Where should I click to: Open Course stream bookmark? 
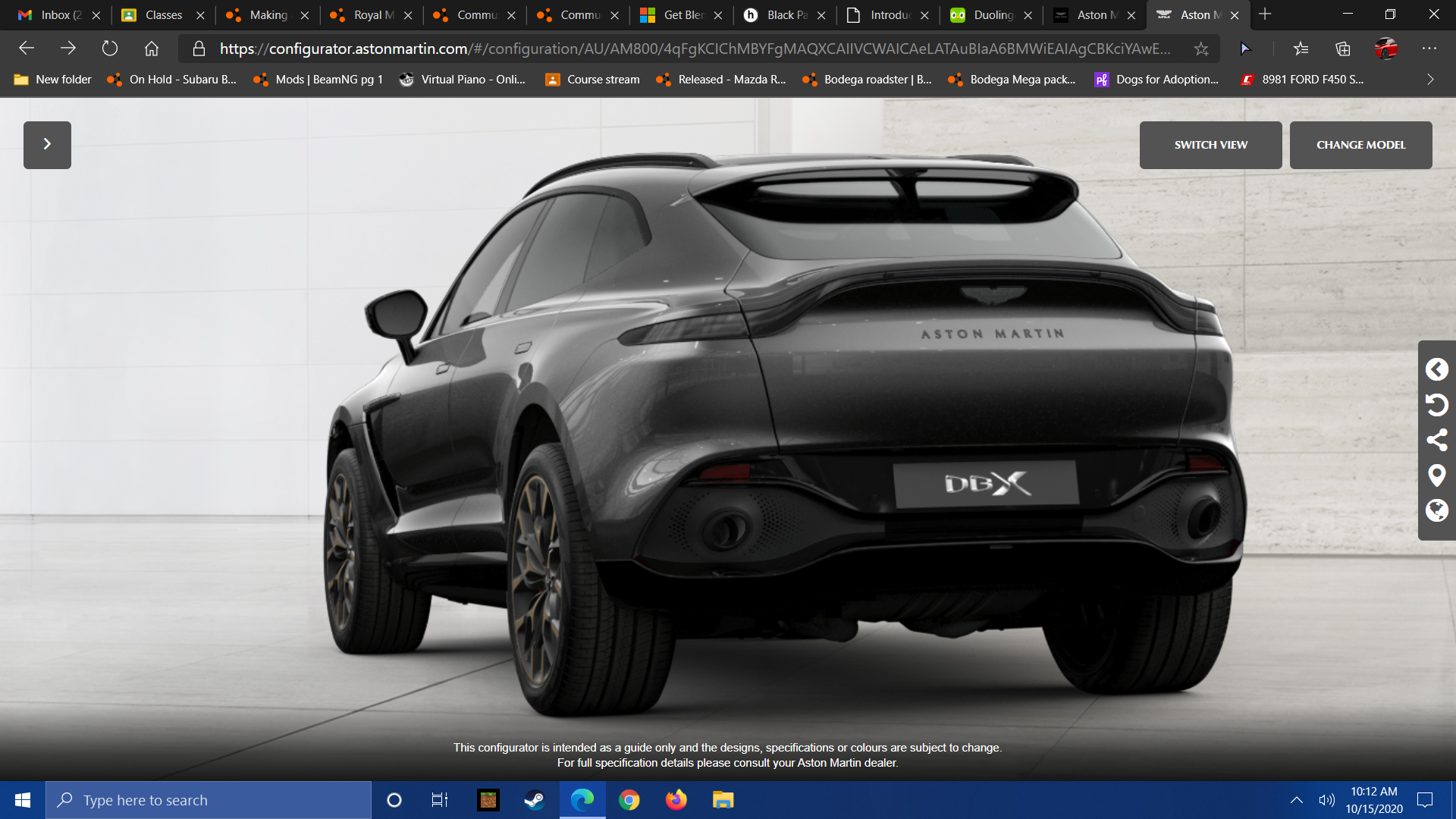[x=592, y=80]
